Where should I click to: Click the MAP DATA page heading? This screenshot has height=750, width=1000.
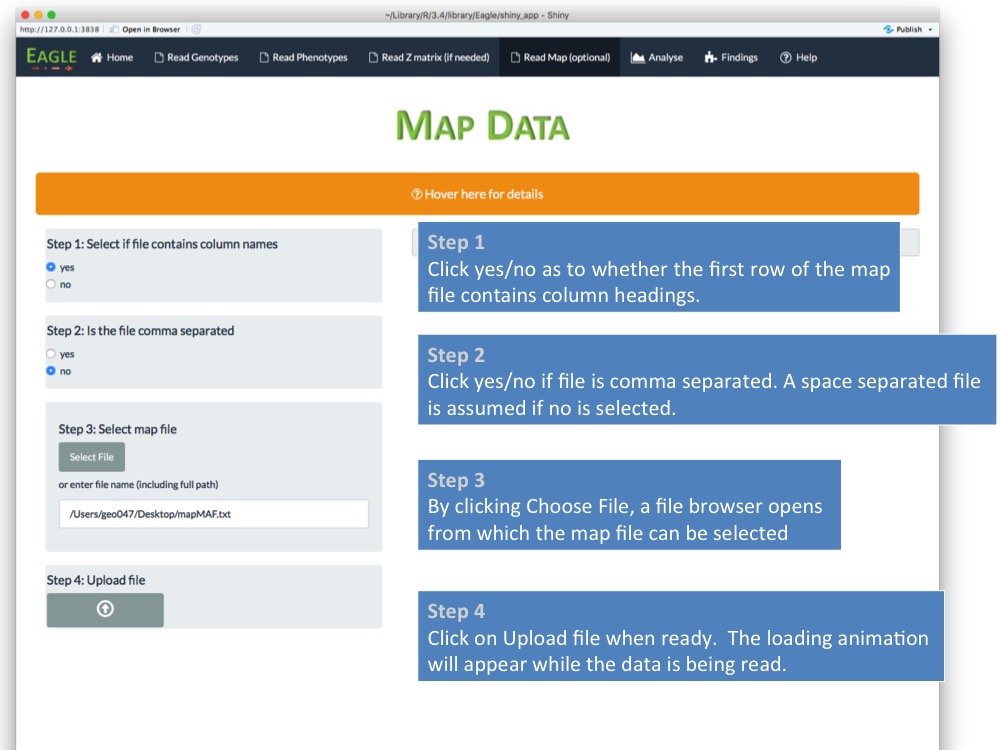482,125
